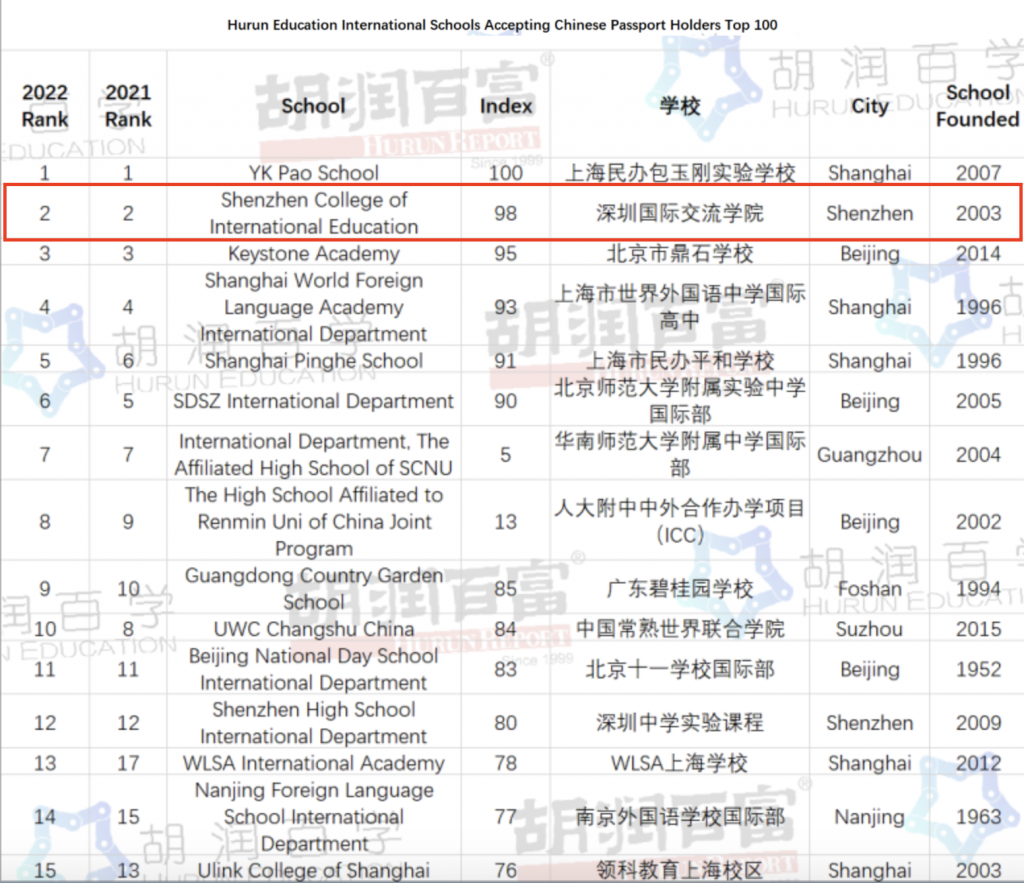Click the '2022 Rank' column header
Viewport: 1024px width, 883px height.
(44, 106)
